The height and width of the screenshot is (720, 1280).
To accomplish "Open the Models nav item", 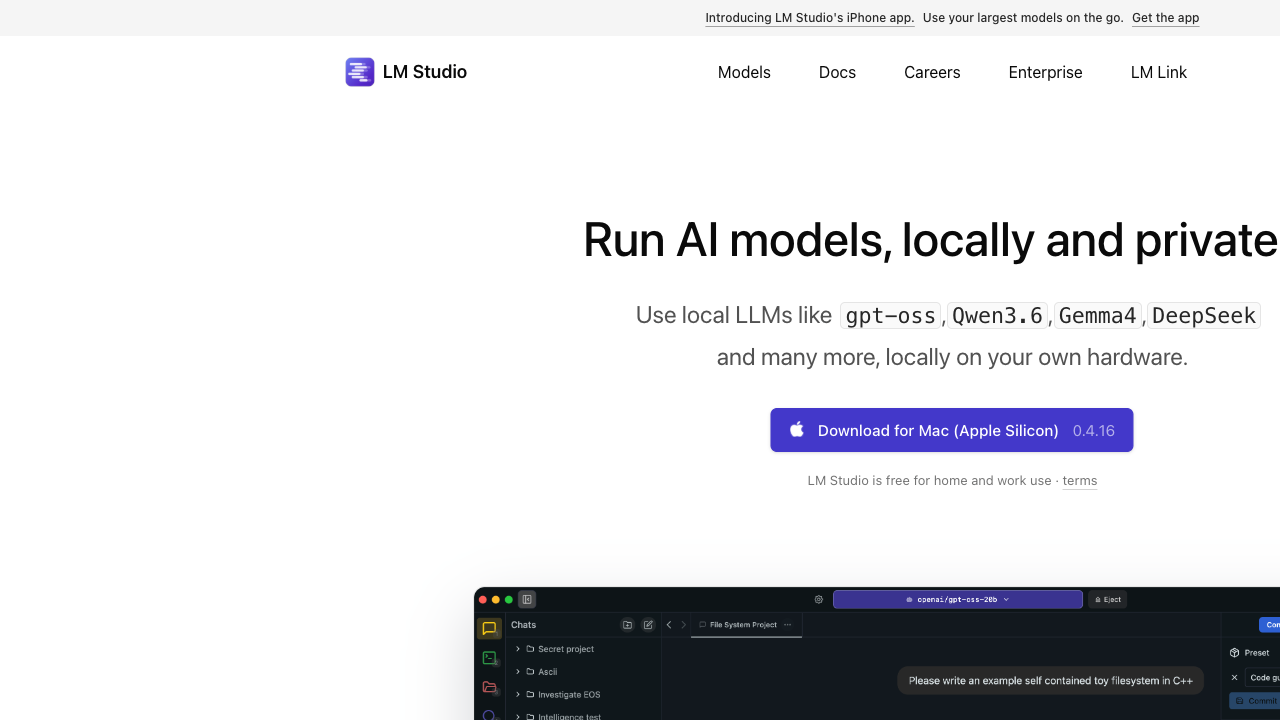I will click(x=744, y=72).
